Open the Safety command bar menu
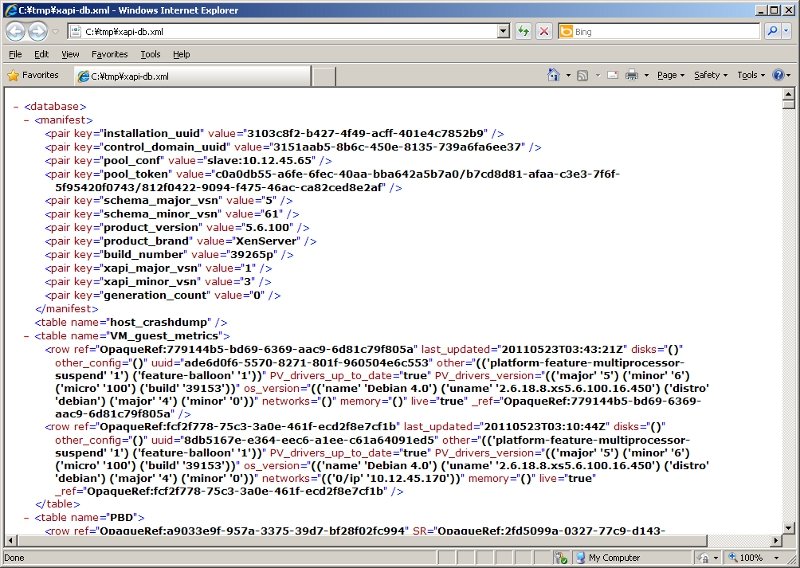Screen dimensions: 800x568 tap(710, 76)
